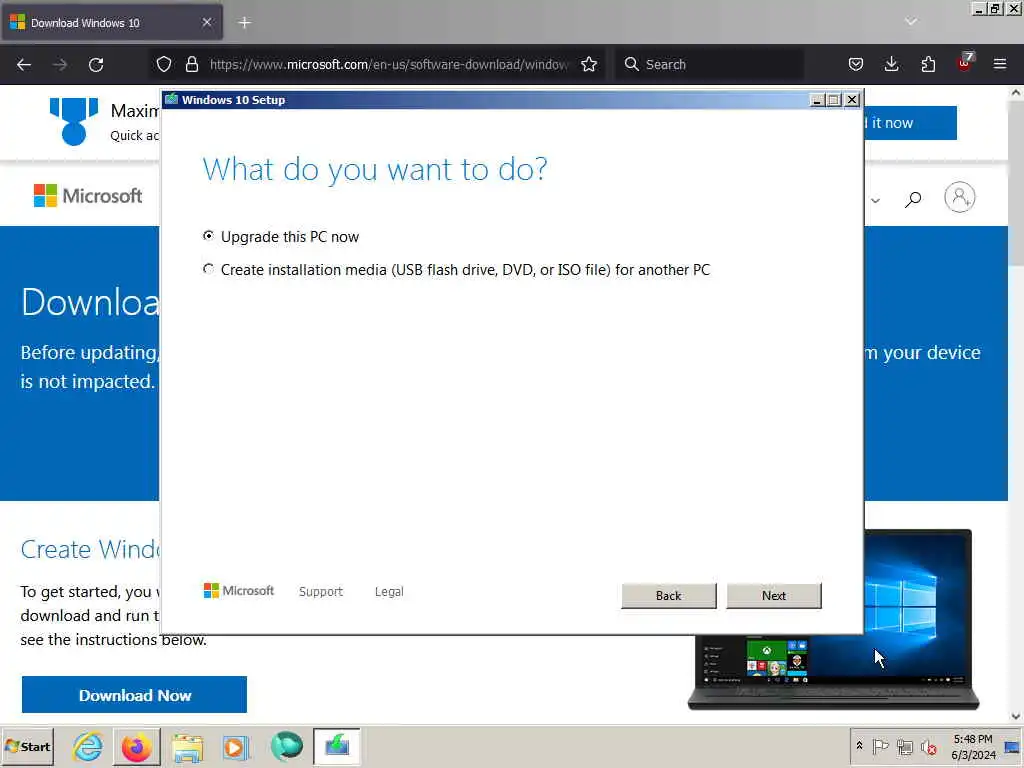
Task: Click Show desktop tray icon
Action: (x=1013, y=746)
